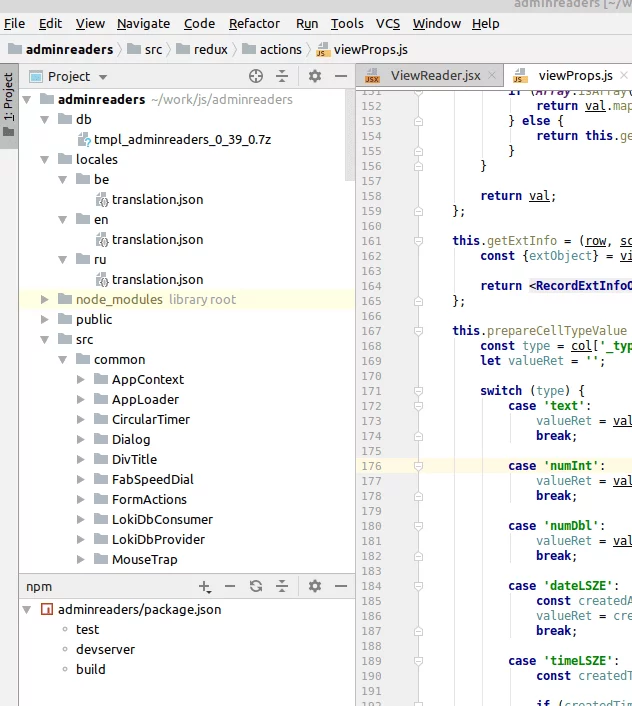Viewport: 632px width, 706px height.
Task: Click the scroll-from-source target icon in Project panel
Action: coord(255,76)
